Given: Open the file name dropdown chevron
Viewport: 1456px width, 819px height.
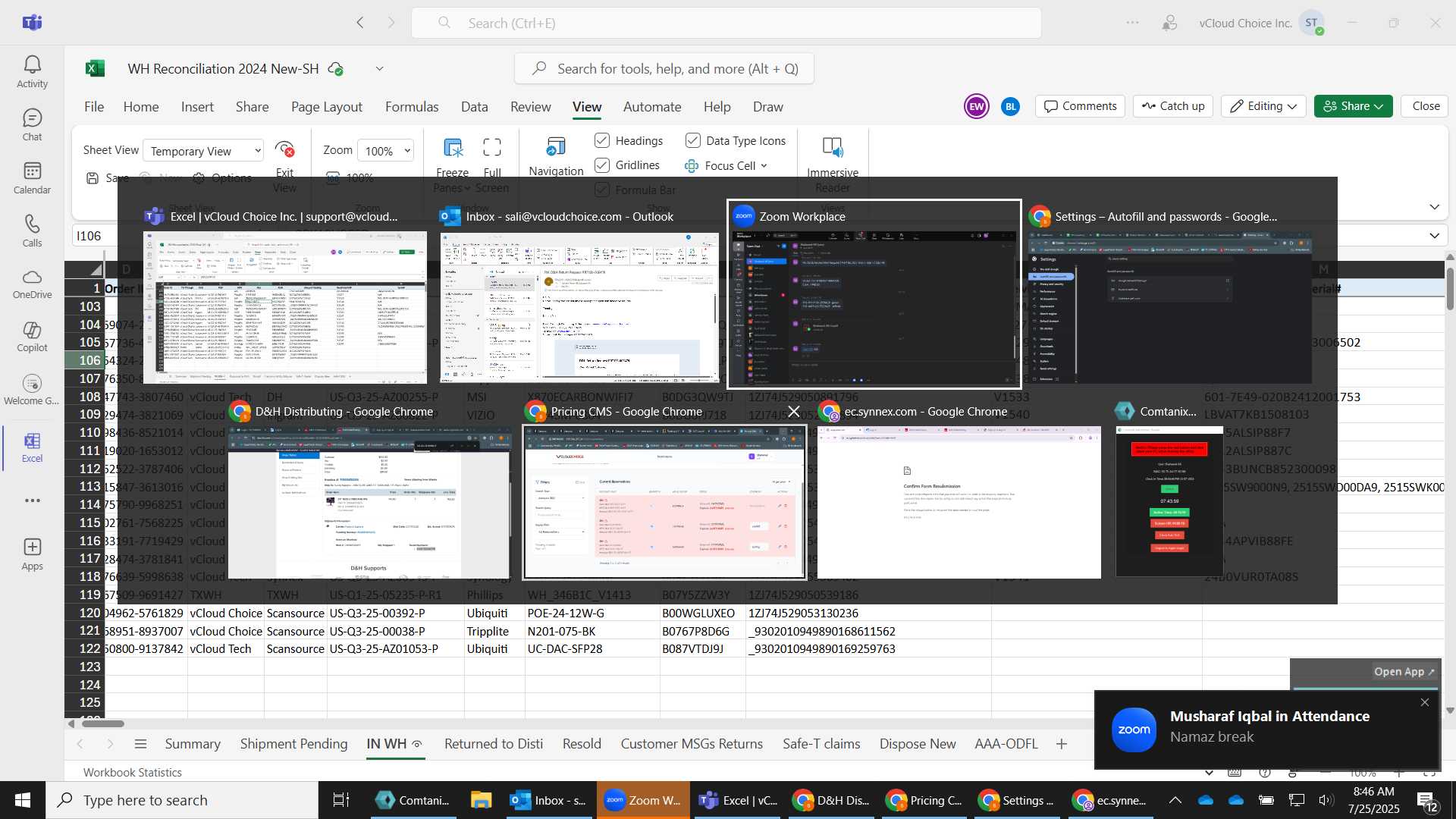Looking at the screenshot, I should [x=379, y=68].
